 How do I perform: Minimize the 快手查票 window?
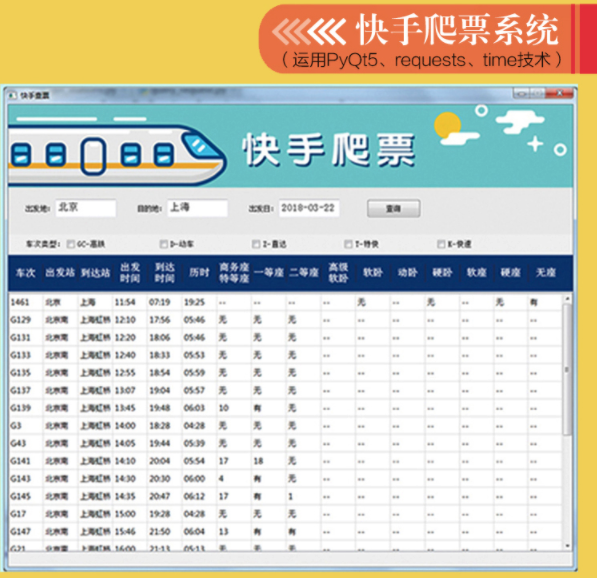522,93
